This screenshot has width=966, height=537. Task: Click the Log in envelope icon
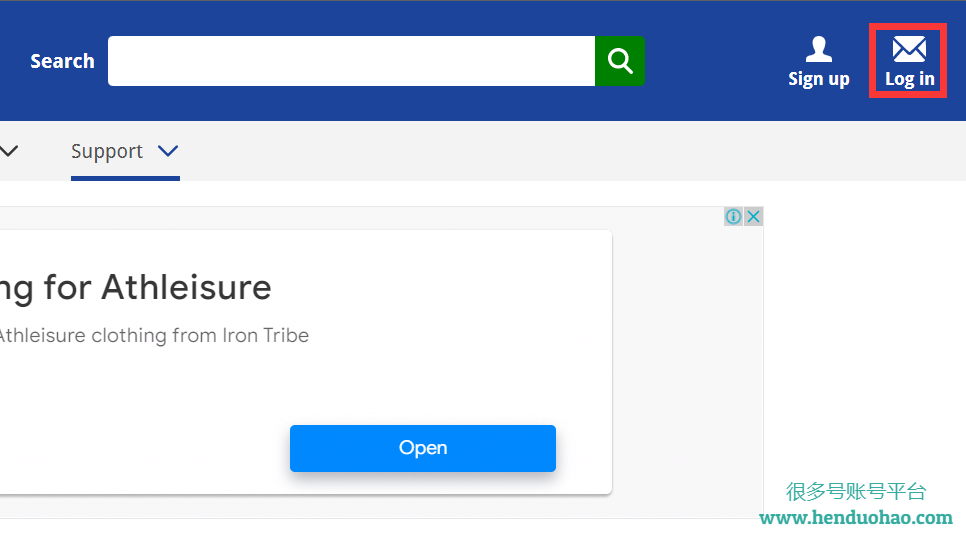pos(909,48)
